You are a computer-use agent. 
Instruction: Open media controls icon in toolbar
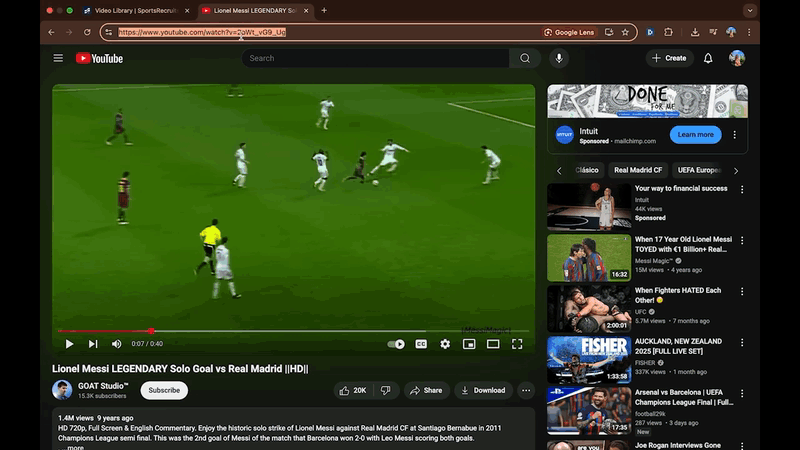tap(713, 32)
